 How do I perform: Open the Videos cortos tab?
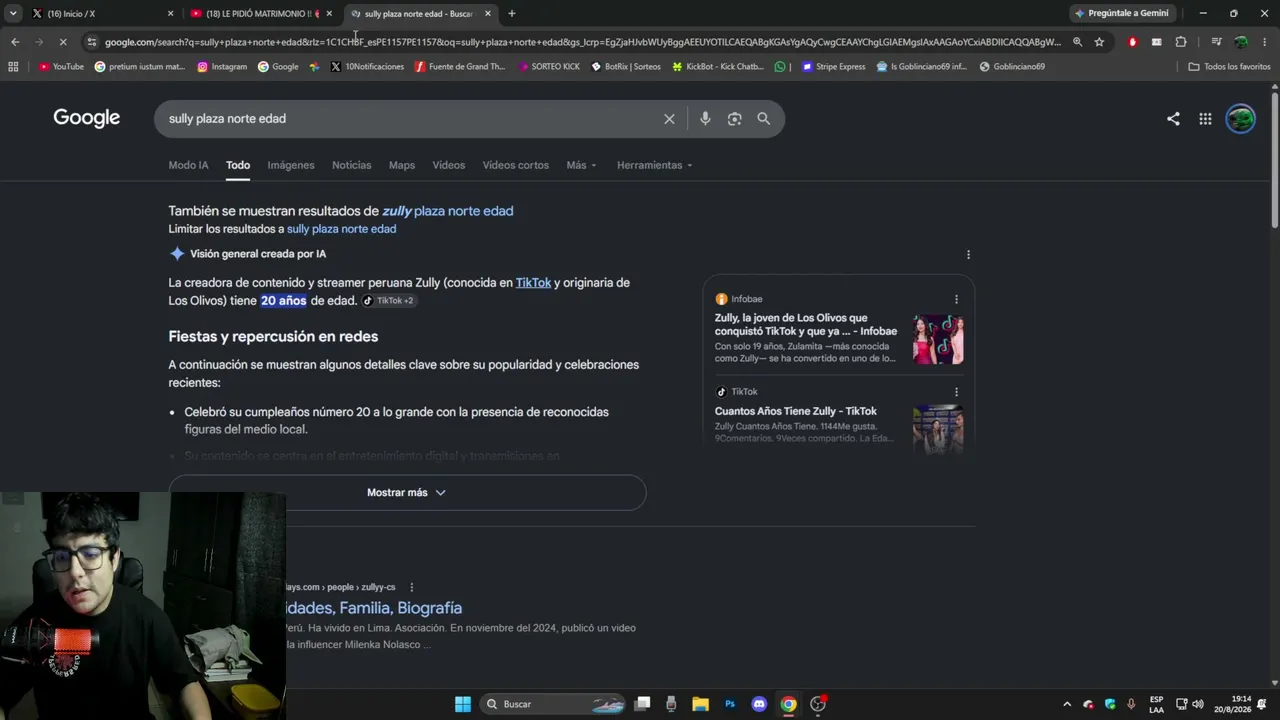[x=516, y=165]
